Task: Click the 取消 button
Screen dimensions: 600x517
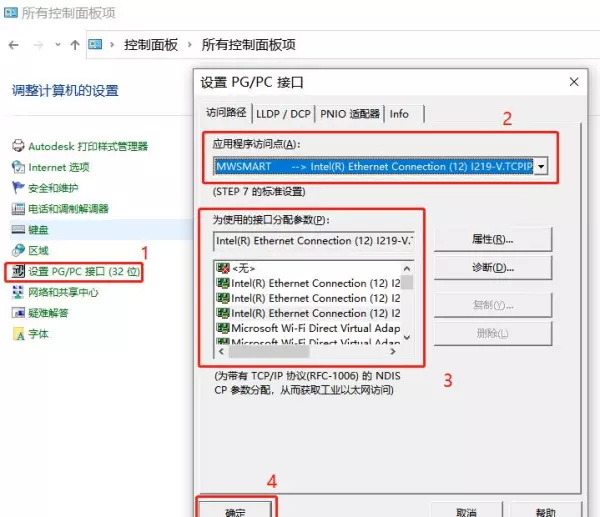Action: click(466, 509)
